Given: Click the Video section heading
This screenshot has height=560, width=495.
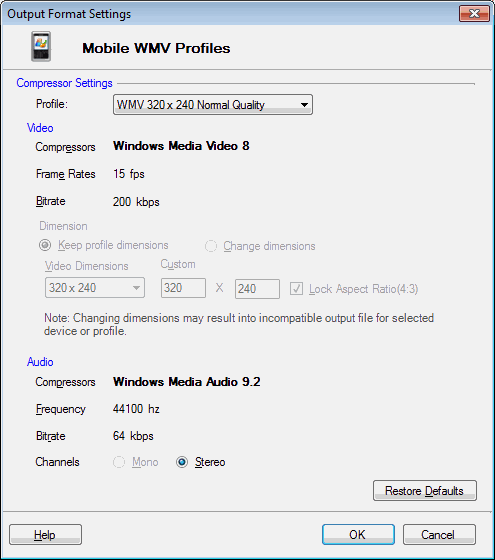Looking at the screenshot, I should (40, 128).
